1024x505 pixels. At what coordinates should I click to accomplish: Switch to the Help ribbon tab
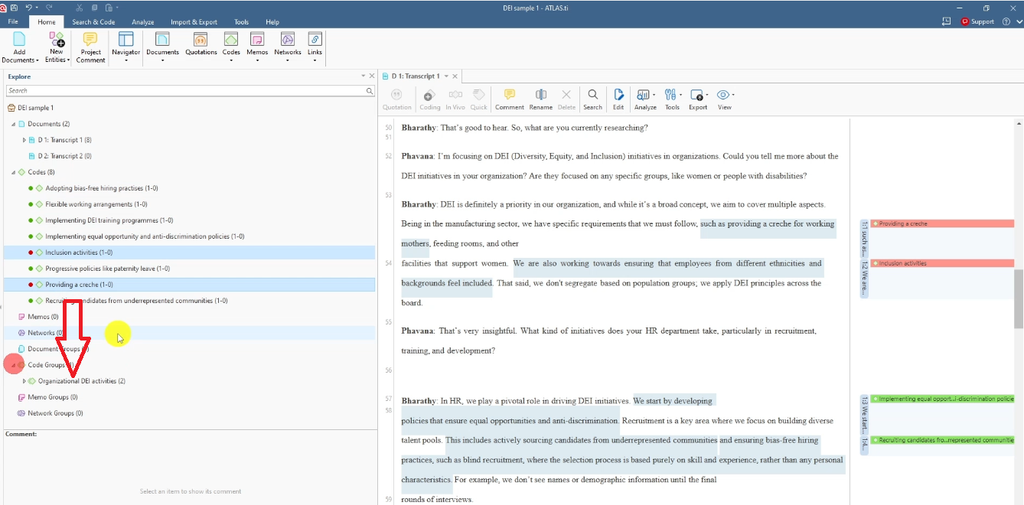point(272,22)
